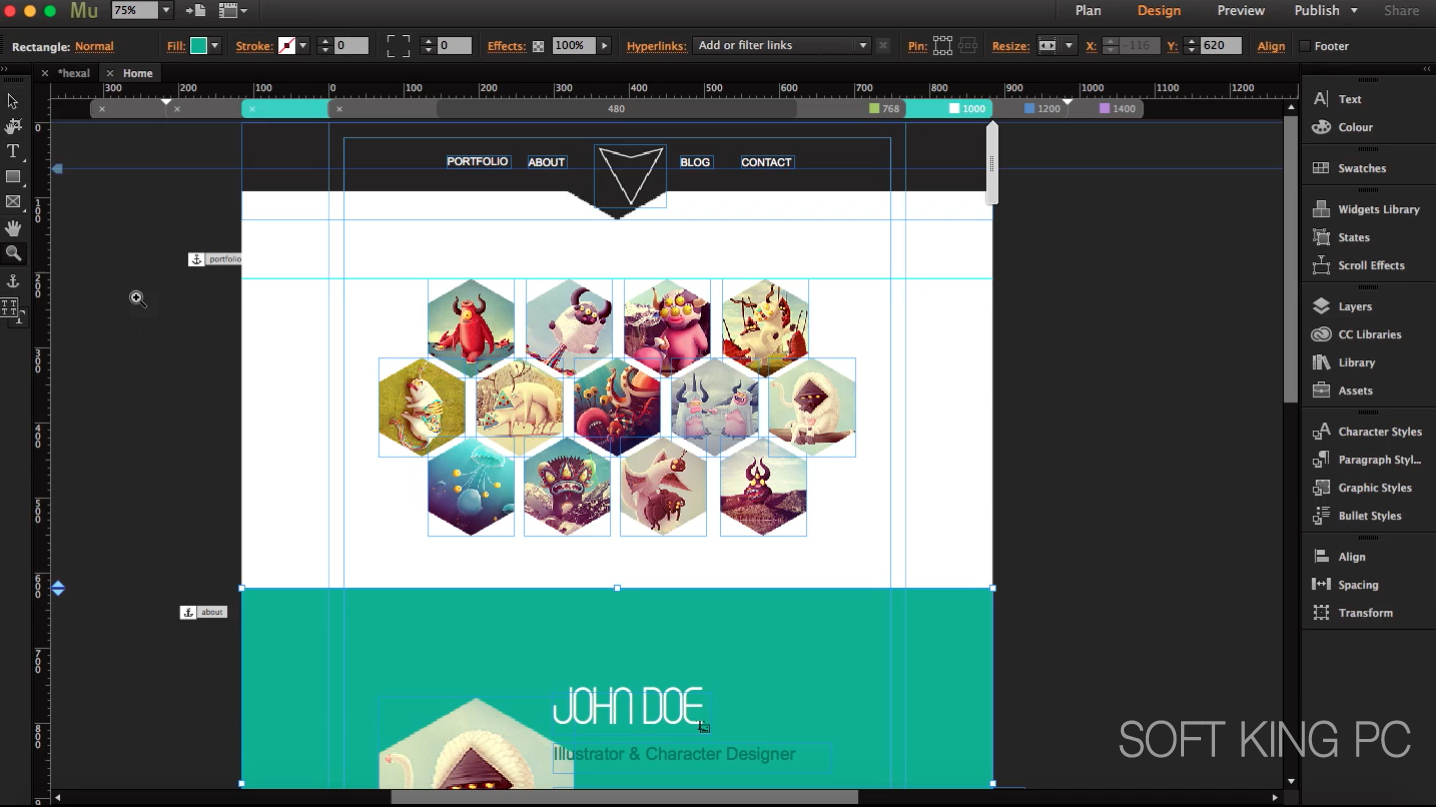This screenshot has height=807, width=1436.
Task: Select the Crop tool
Action: (13, 126)
